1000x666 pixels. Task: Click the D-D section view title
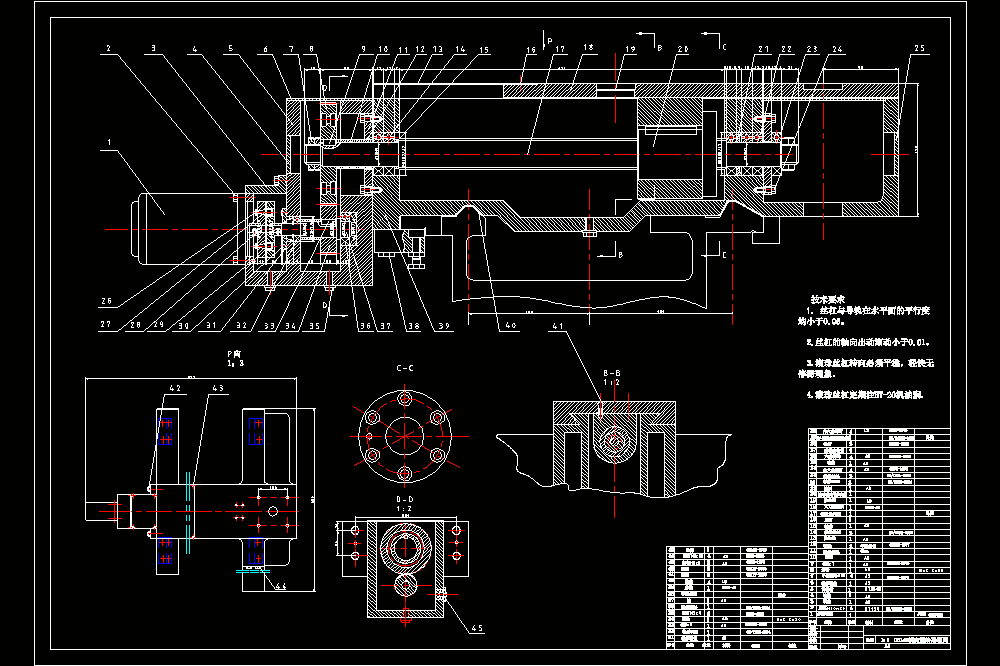click(x=405, y=500)
